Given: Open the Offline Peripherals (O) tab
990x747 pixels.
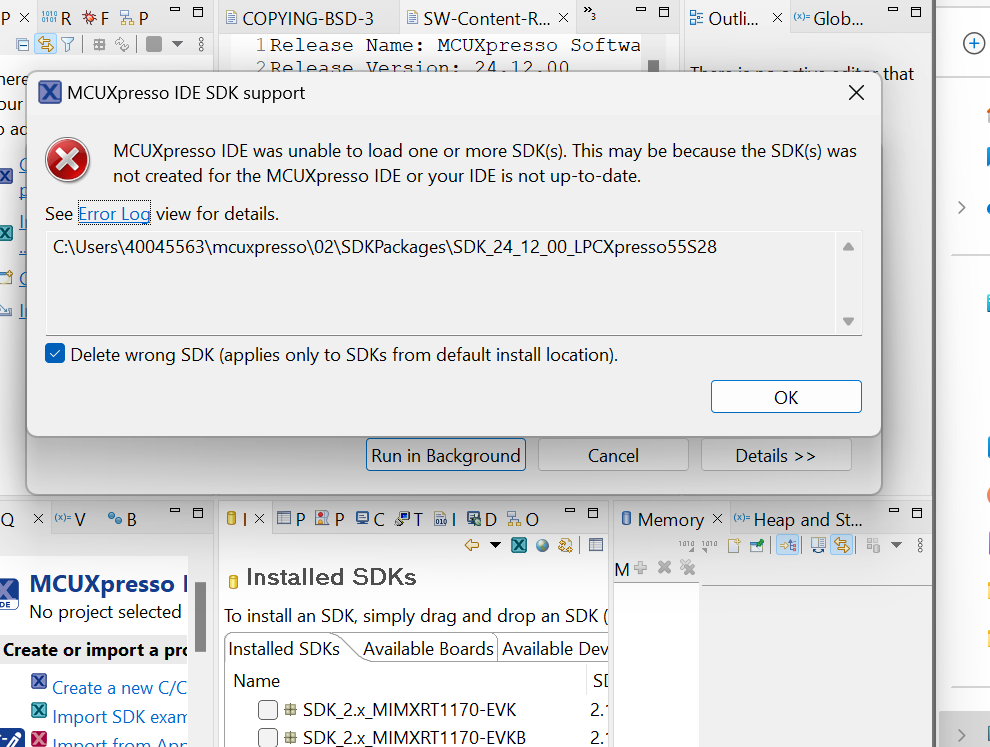Looking at the screenshot, I should tap(523, 519).
